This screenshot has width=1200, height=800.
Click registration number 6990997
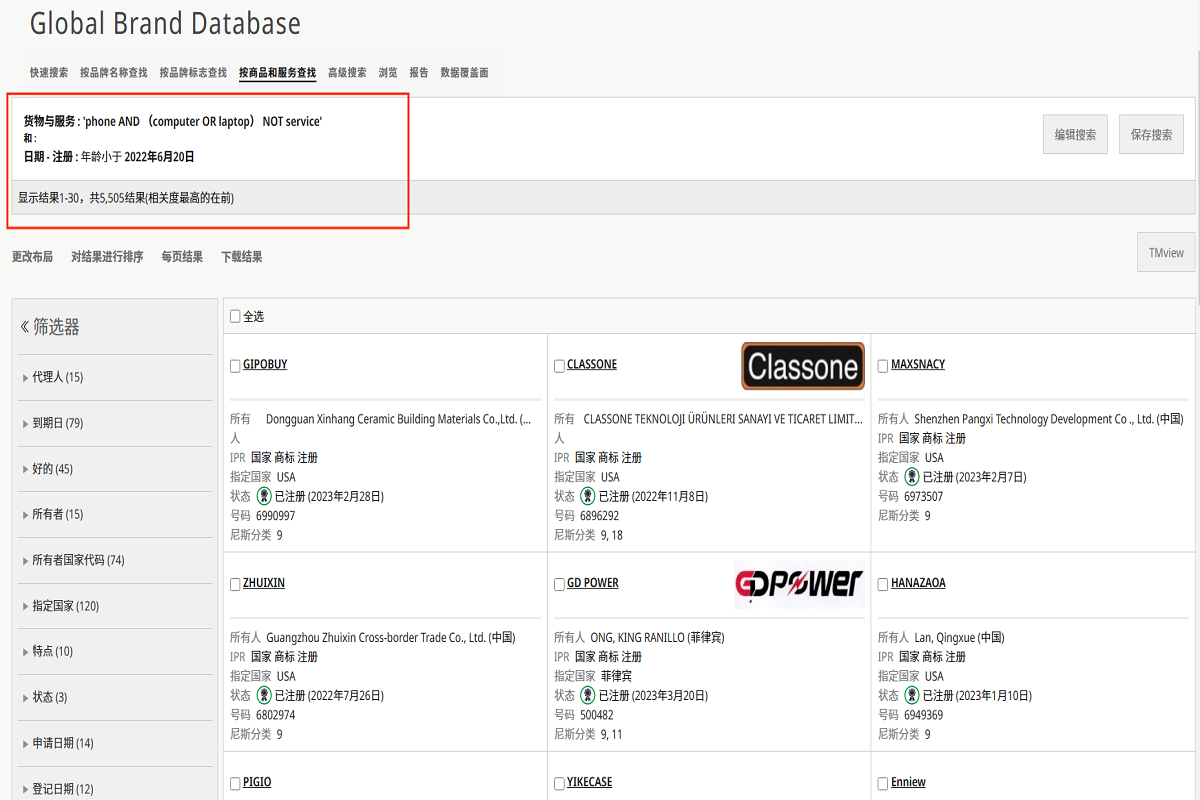[275, 516]
